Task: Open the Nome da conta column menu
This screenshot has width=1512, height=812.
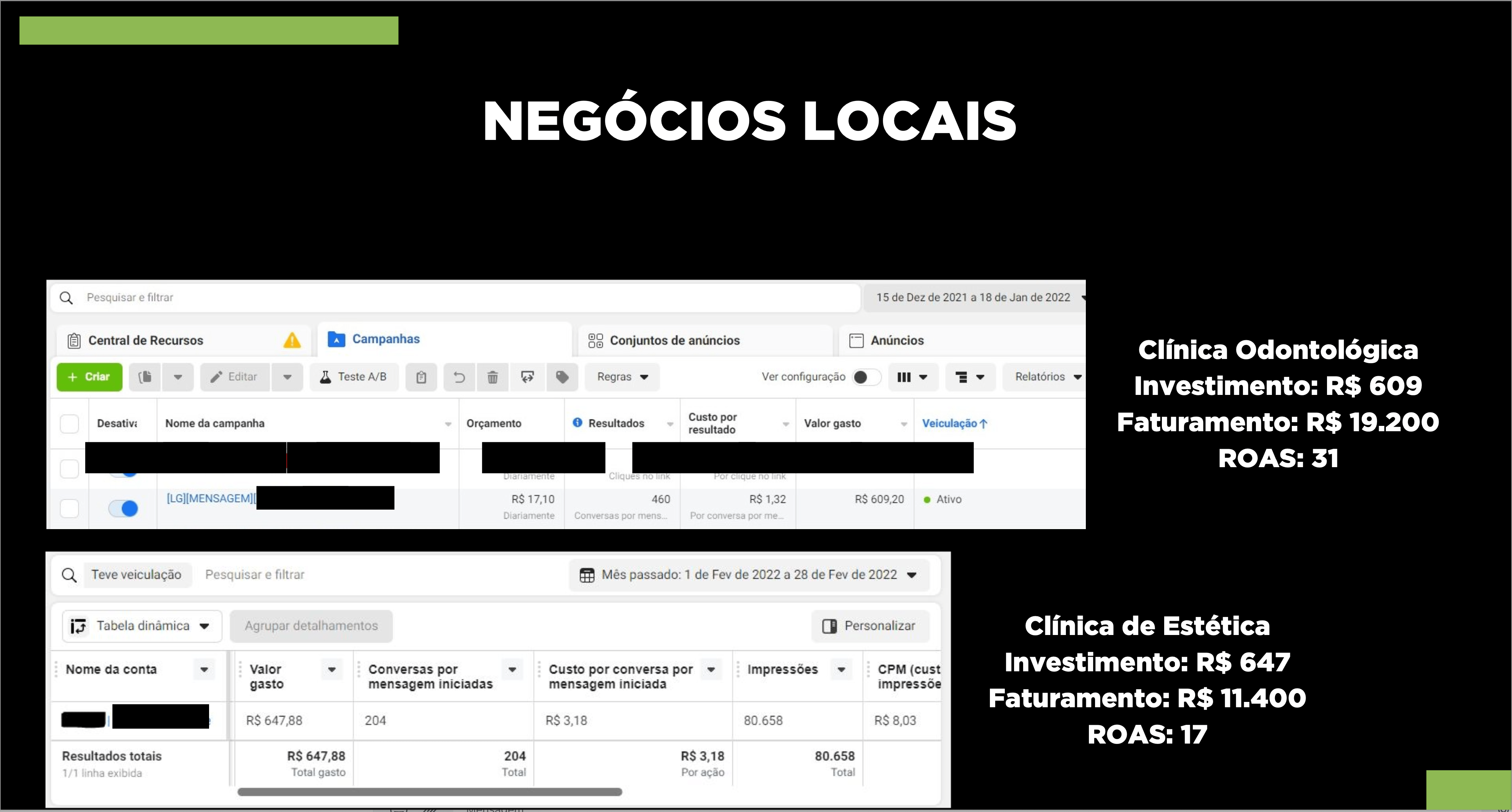Action: tap(204, 669)
